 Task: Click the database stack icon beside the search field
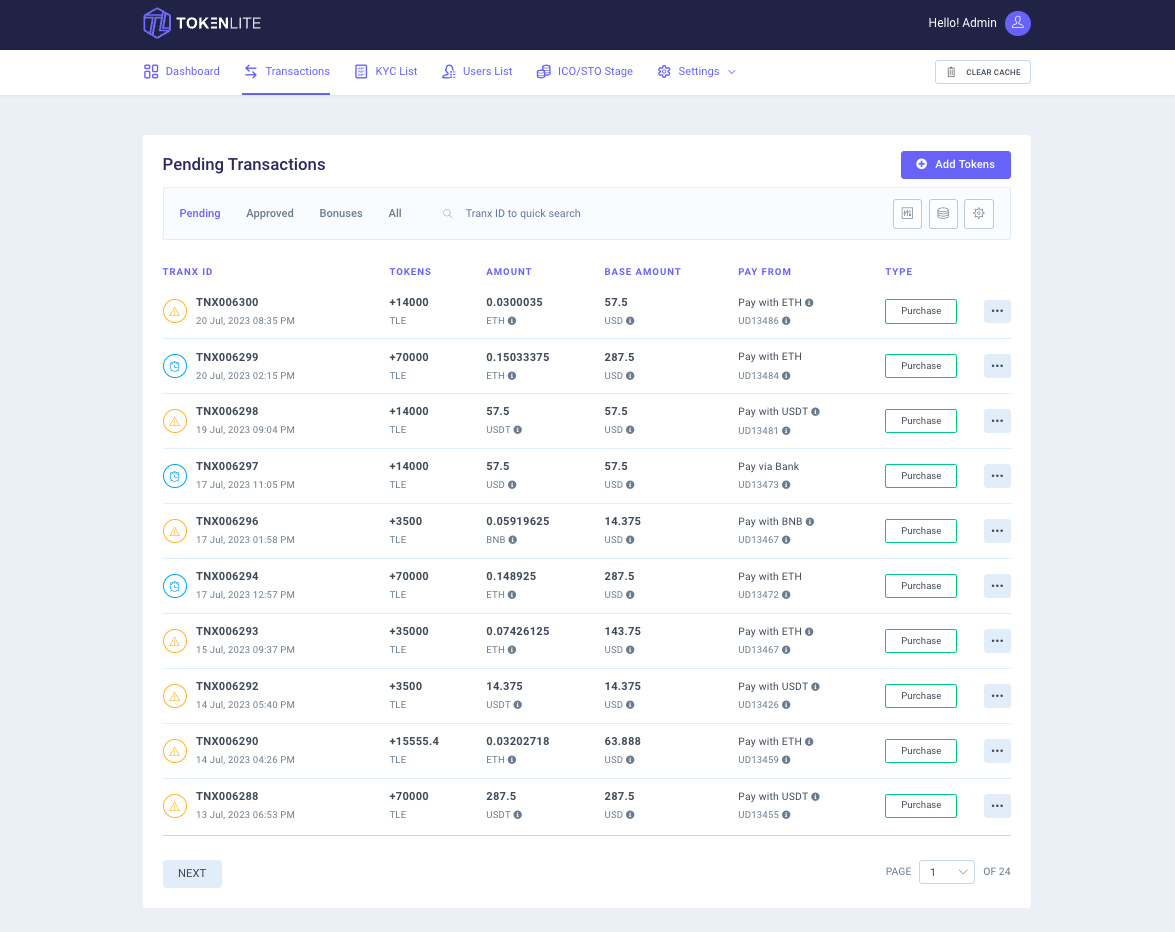coord(943,214)
